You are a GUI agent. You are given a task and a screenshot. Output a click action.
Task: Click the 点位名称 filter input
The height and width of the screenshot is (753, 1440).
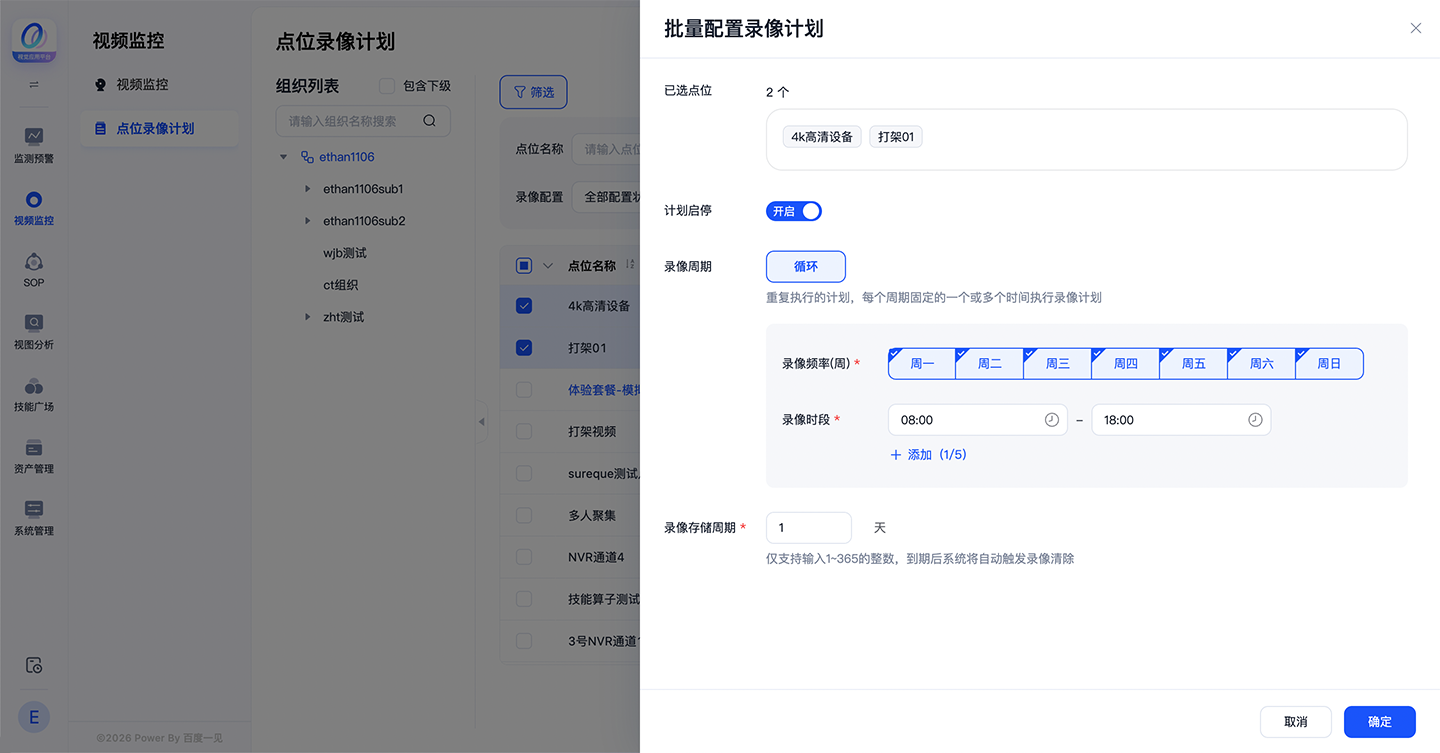click(x=606, y=149)
